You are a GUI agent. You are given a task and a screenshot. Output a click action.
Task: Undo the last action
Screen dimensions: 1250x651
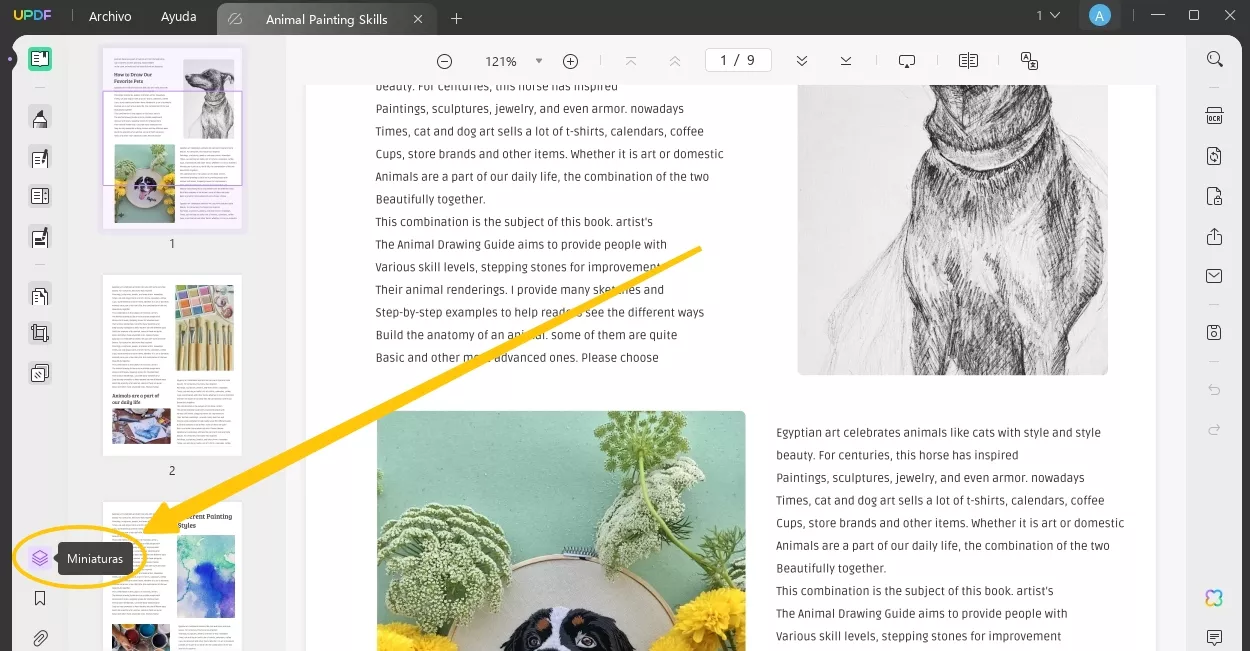point(1215,390)
